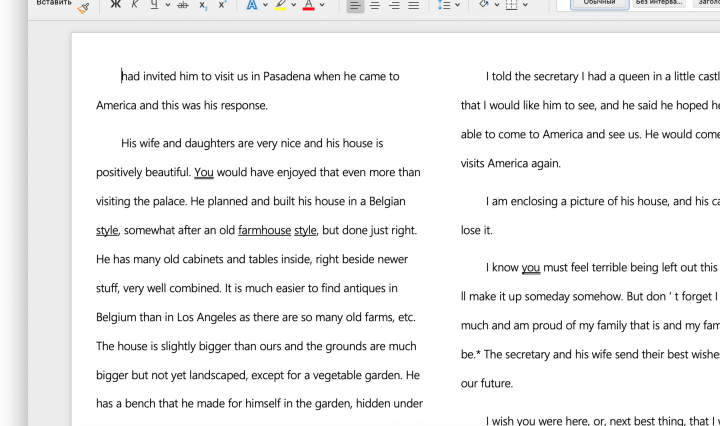Select the Обычный style
Screen dimensions: 720x426
[600, 4]
